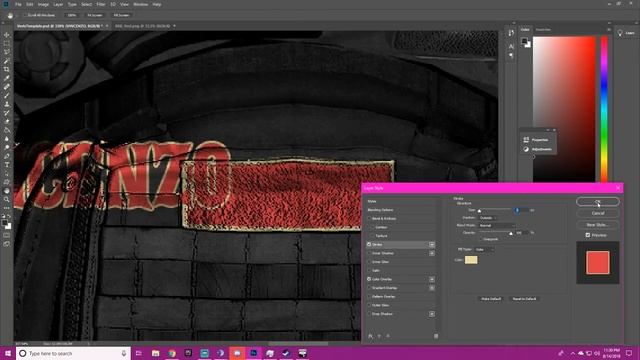Viewport: 640px width, 360px height.
Task: Click stroke Opacity slider handle
Action: point(511,233)
